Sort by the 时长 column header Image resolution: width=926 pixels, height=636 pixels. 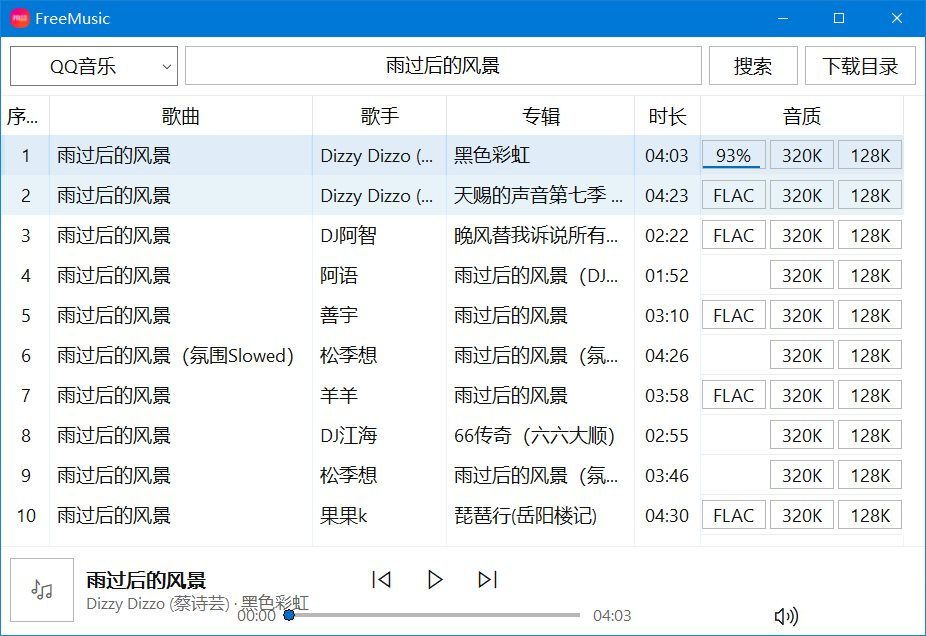(667, 116)
